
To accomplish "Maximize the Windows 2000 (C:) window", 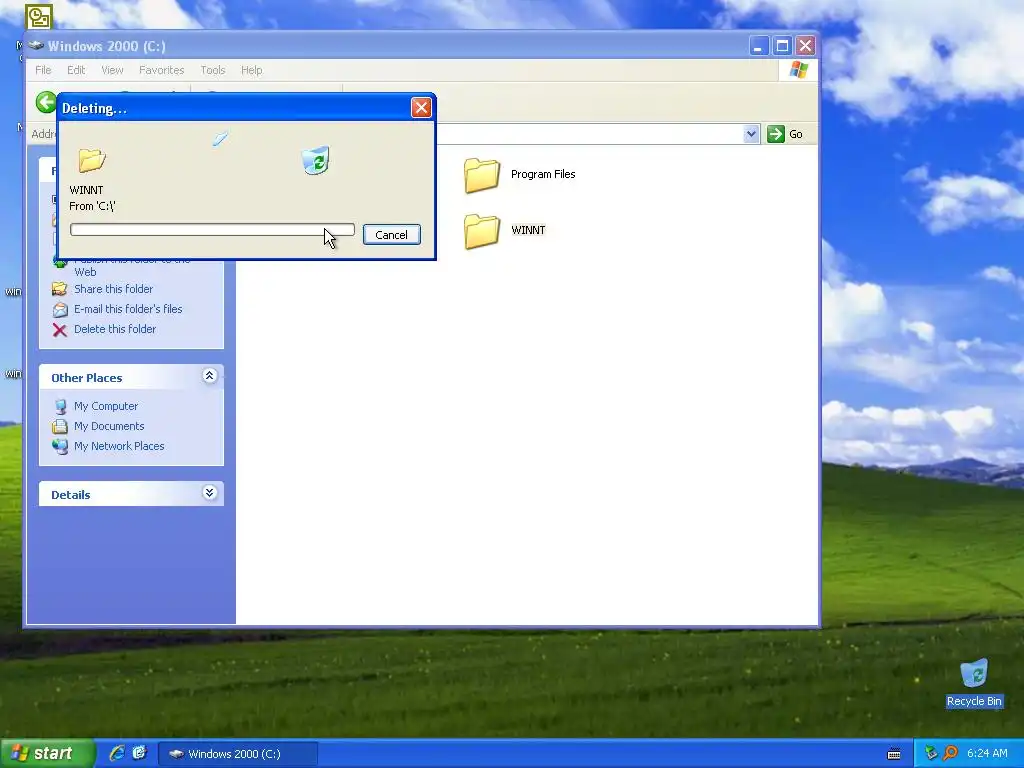I will point(782,46).
